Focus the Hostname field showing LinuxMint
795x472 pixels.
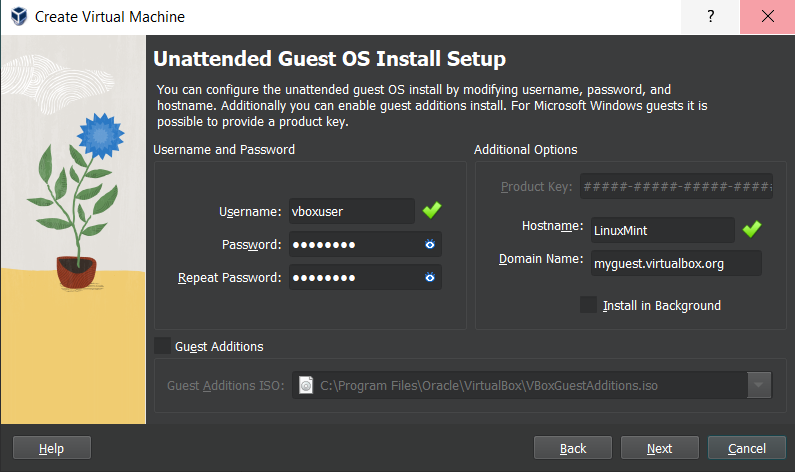tap(662, 230)
